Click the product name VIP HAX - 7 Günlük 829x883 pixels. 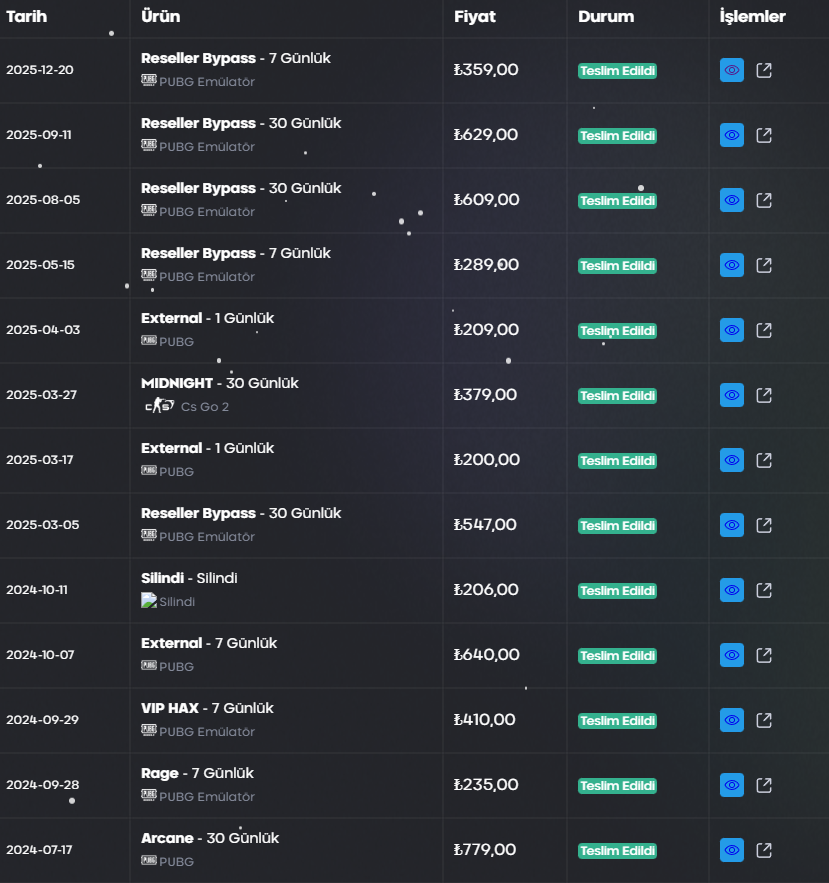coord(207,708)
